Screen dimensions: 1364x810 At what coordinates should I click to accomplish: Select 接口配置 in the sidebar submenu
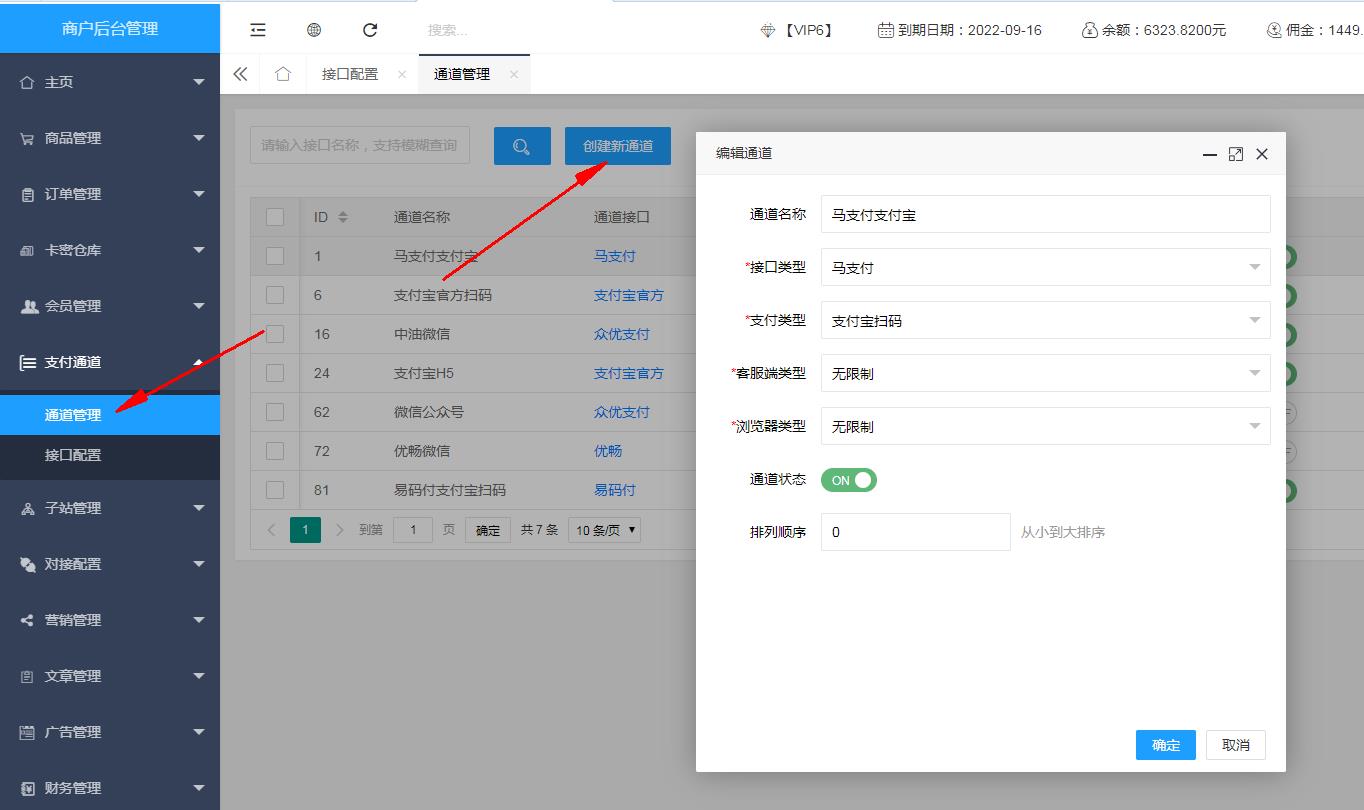(110, 455)
